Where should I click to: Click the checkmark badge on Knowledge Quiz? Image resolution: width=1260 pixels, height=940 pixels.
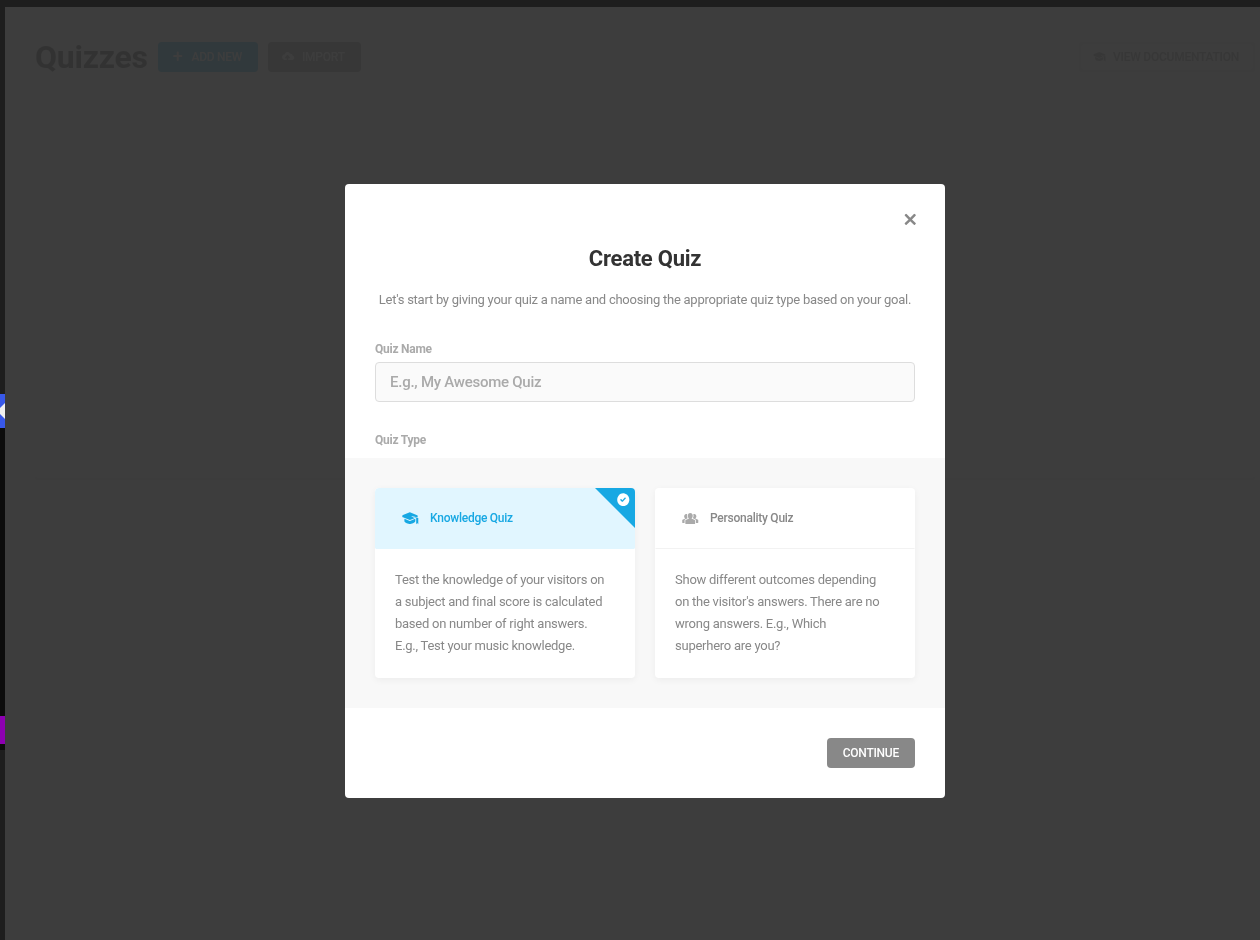click(x=623, y=499)
